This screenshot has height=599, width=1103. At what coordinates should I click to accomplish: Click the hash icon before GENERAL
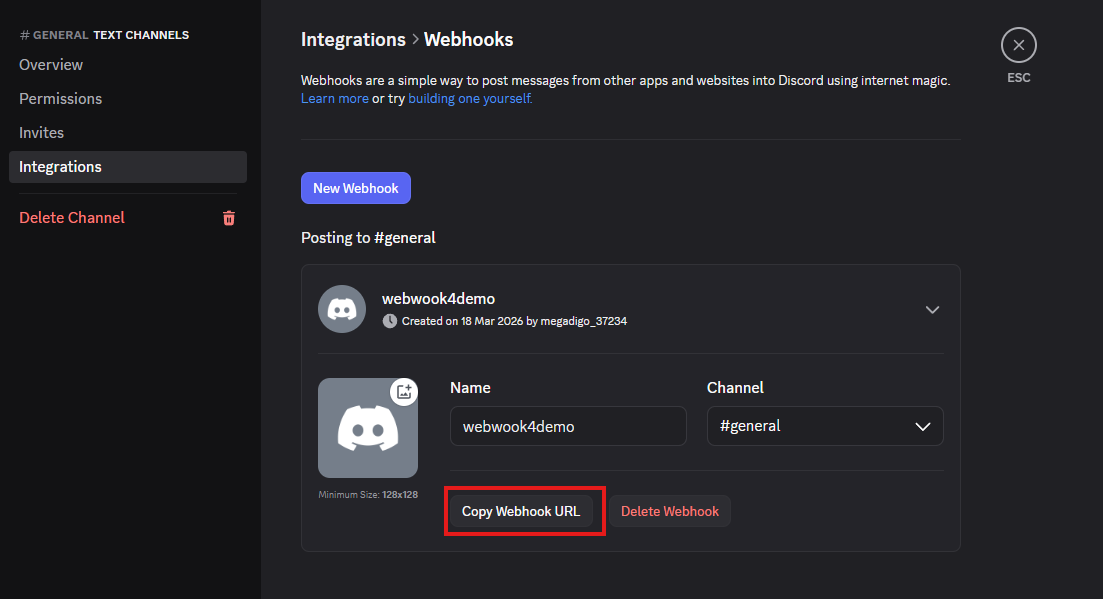tap(23, 34)
